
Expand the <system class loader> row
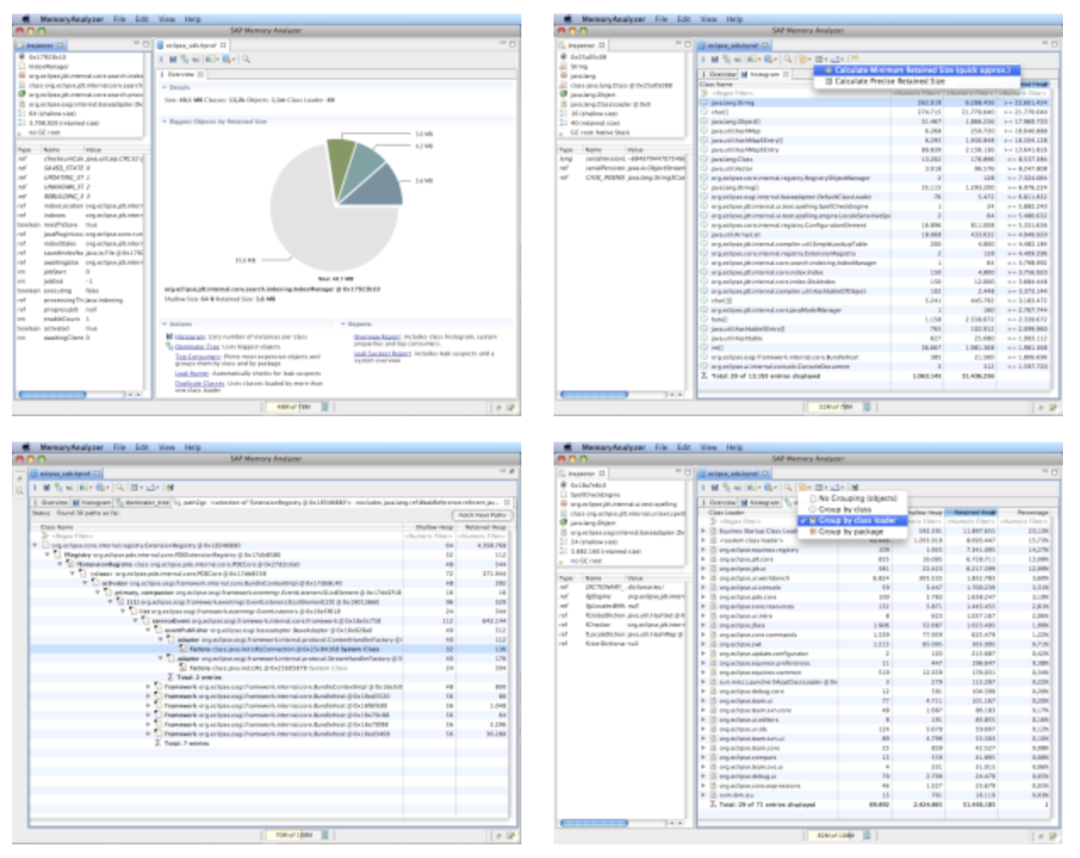pyautogui.click(x=703, y=541)
